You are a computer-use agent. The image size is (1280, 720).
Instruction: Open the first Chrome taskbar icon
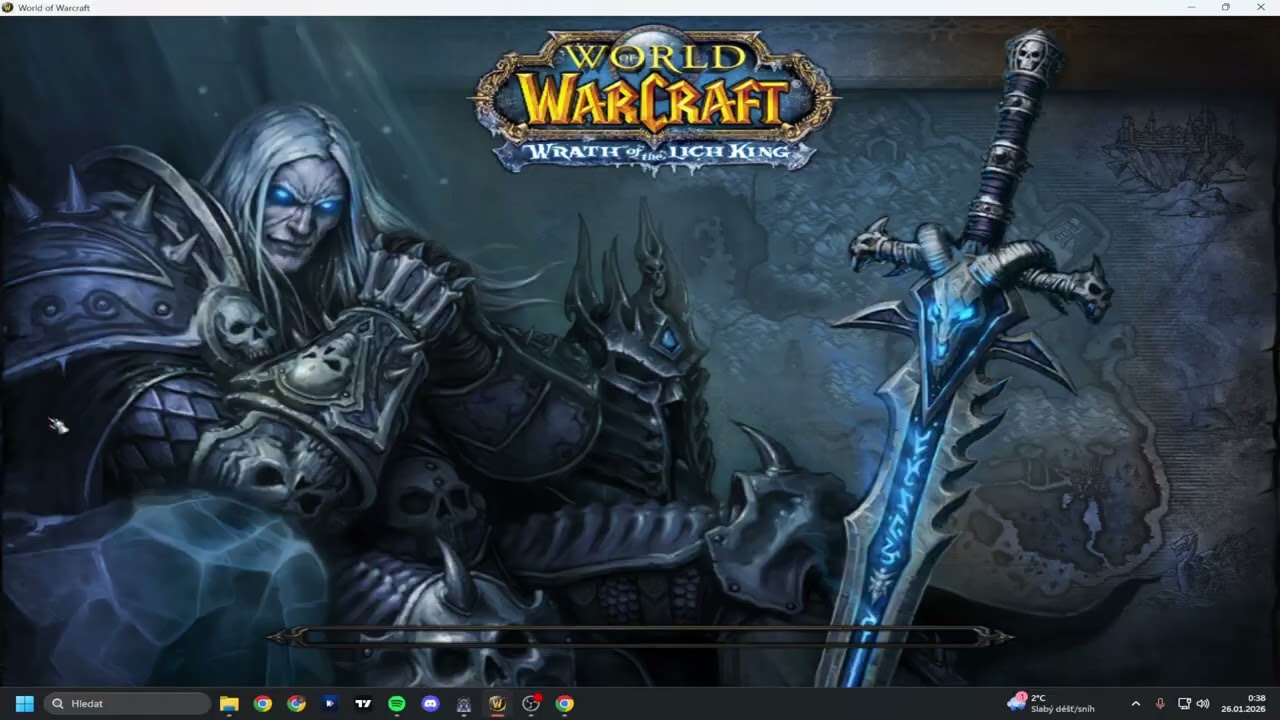point(262,703)
